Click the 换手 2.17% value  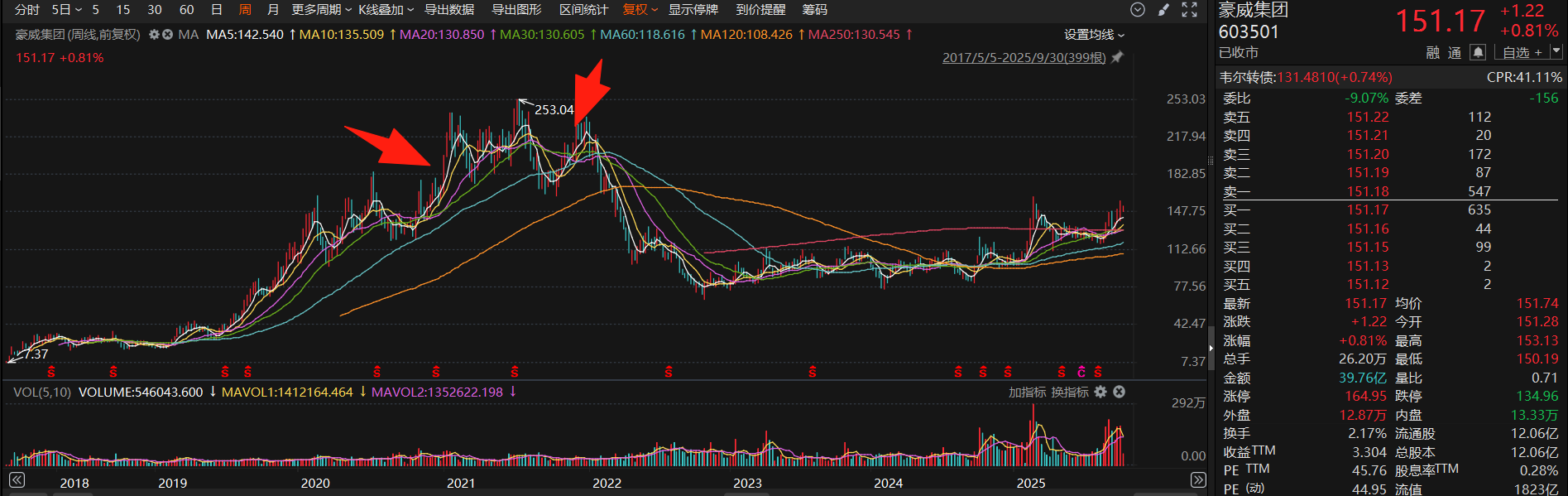point(1367,433)
